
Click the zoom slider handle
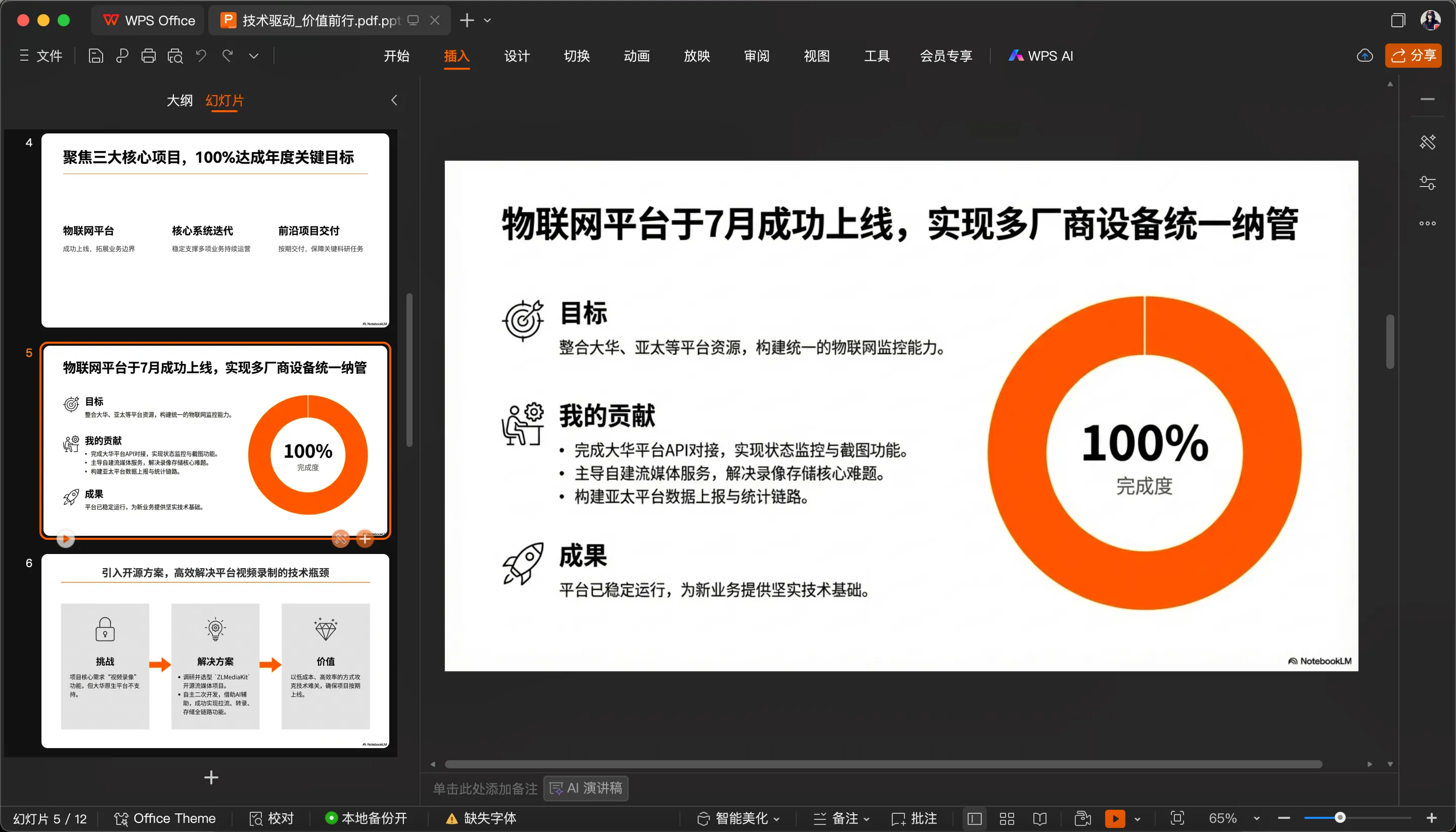pyautogui.click(x=1339, y=818)
